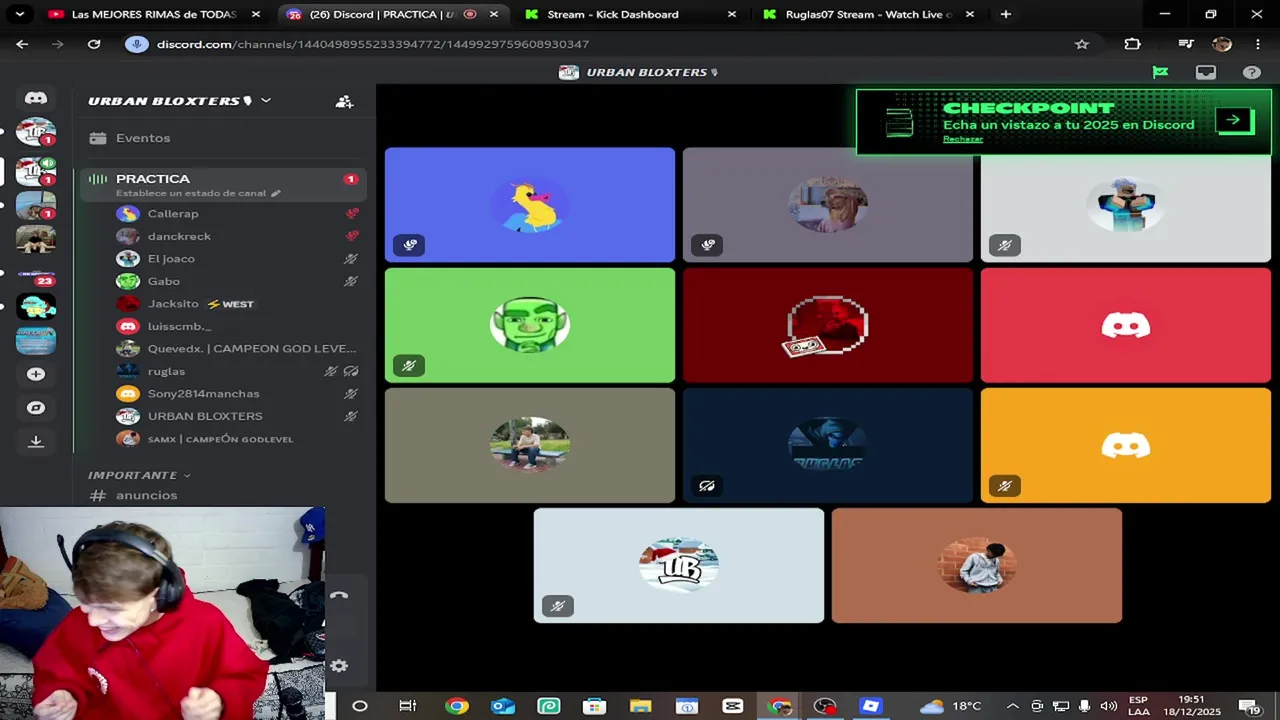Click the Download Apps arrow icon

36,441
